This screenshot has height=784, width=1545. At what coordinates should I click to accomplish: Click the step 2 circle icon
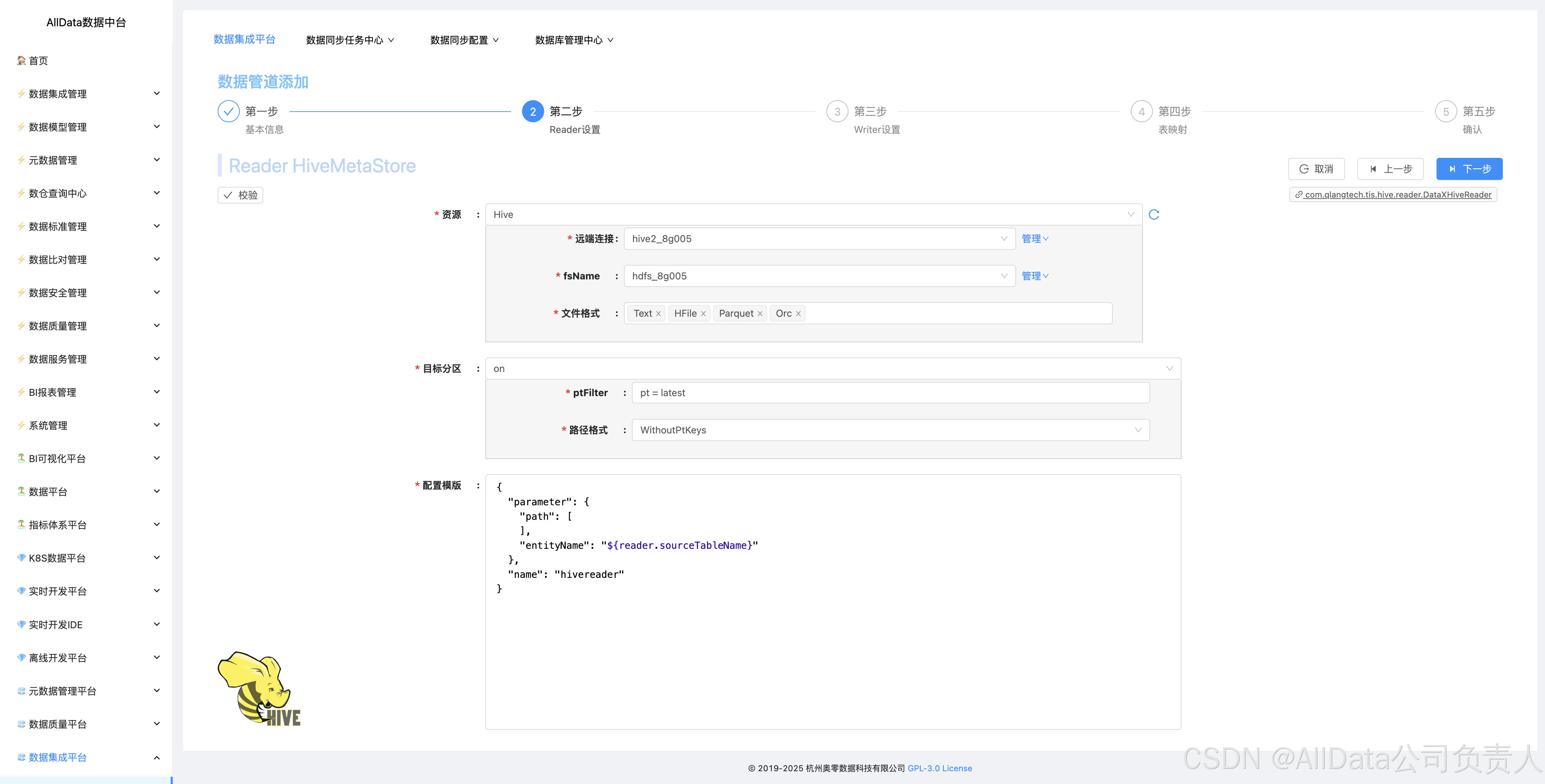pyautogui.click(x=533, y=112)
